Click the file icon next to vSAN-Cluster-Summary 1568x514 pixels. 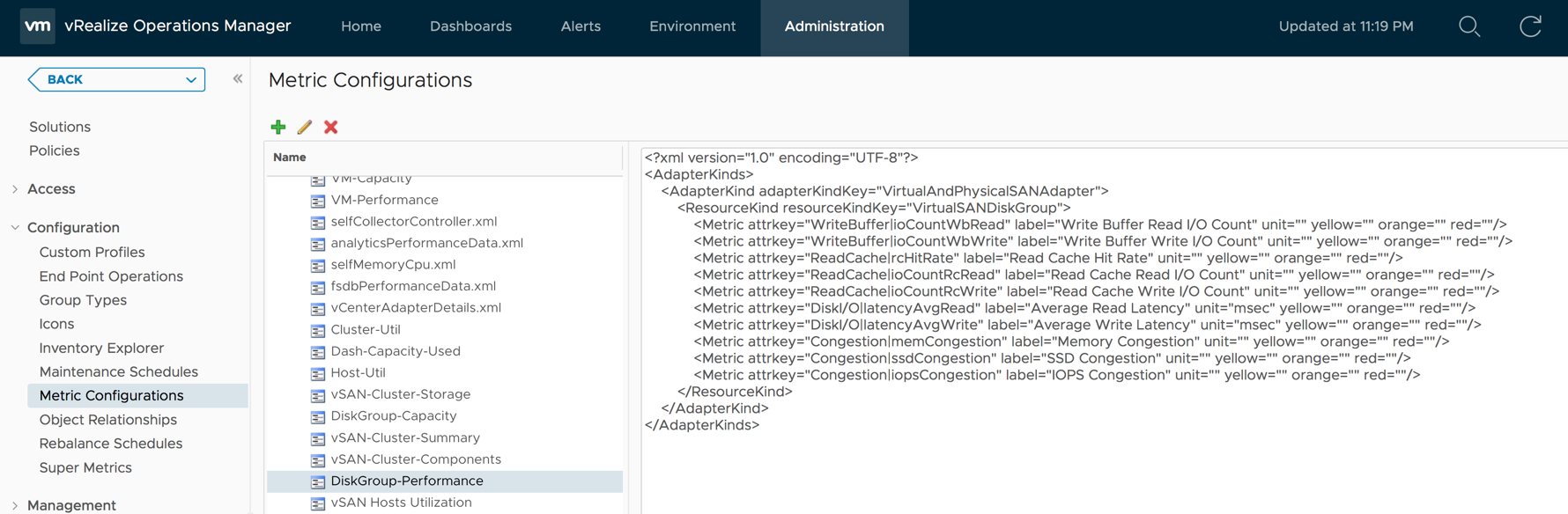click(318, 438)
